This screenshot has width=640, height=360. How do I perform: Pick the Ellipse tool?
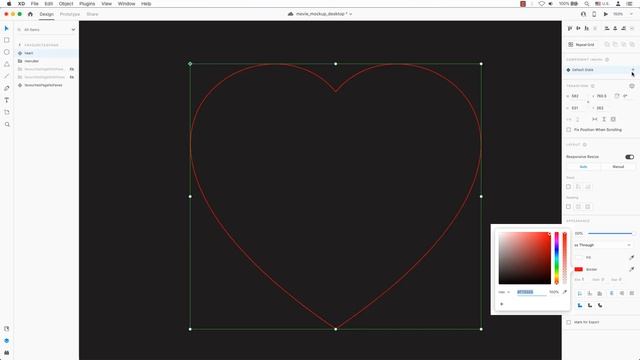(x=7, y=52)
